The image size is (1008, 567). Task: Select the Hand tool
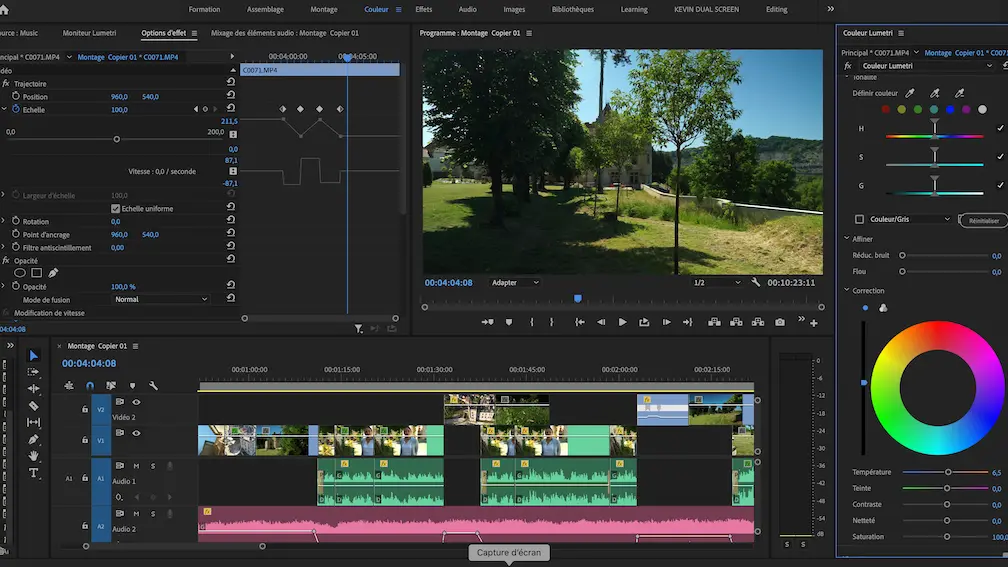coord(33,456)
